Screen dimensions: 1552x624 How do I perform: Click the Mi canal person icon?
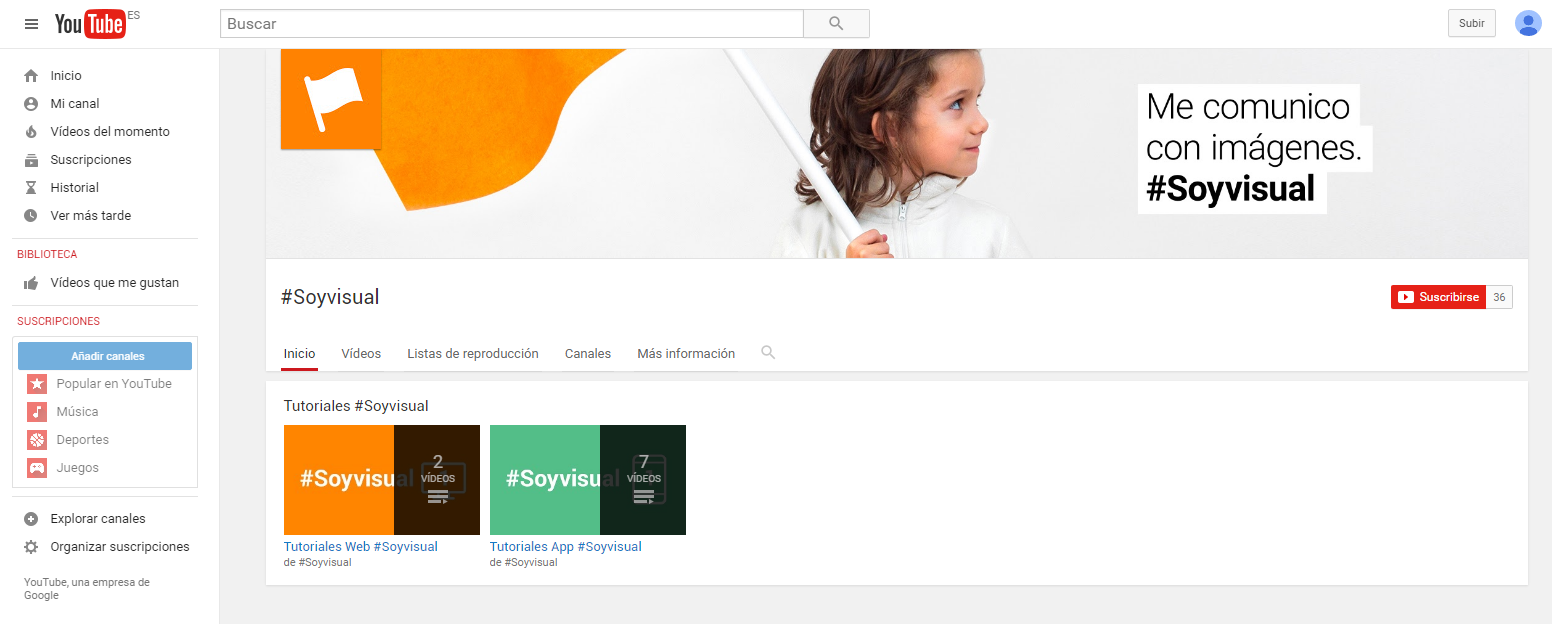[31, 104]
